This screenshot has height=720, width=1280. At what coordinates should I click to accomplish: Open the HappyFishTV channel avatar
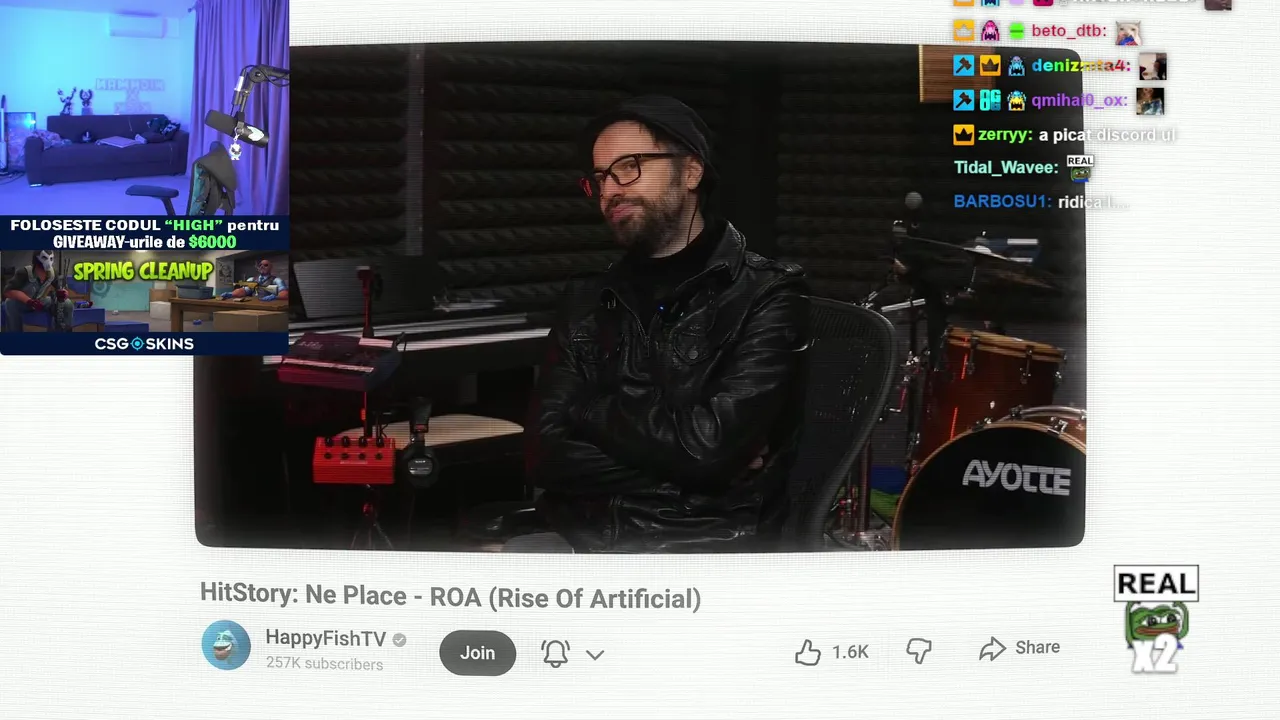pyautogui.click(x=226, y=645)
